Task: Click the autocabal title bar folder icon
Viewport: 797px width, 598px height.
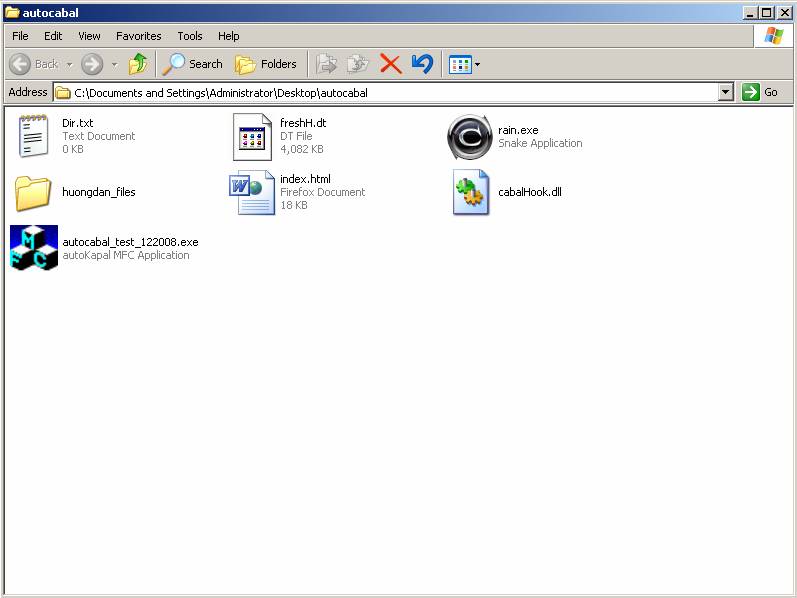Action: pyautogui.click(x=12, y=12)
